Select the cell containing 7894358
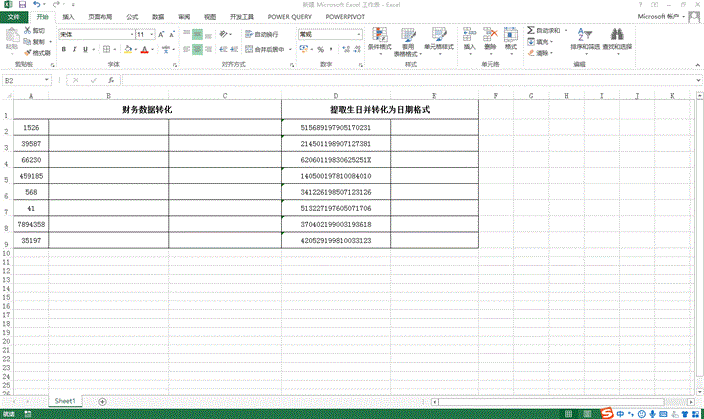The image size is (704, 419). [30, 225]
